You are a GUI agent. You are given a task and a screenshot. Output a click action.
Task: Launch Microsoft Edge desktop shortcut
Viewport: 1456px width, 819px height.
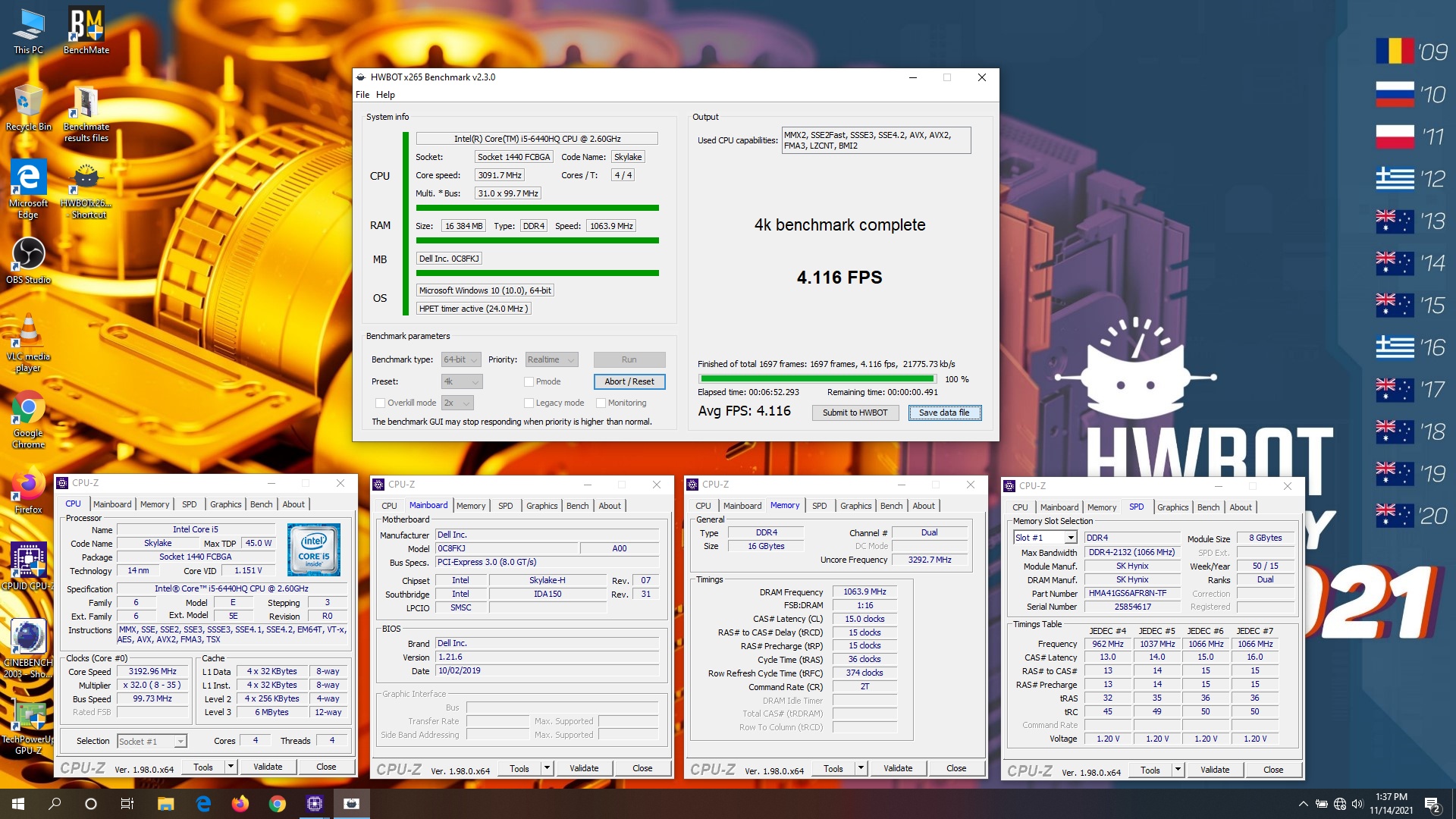(28, 190)
